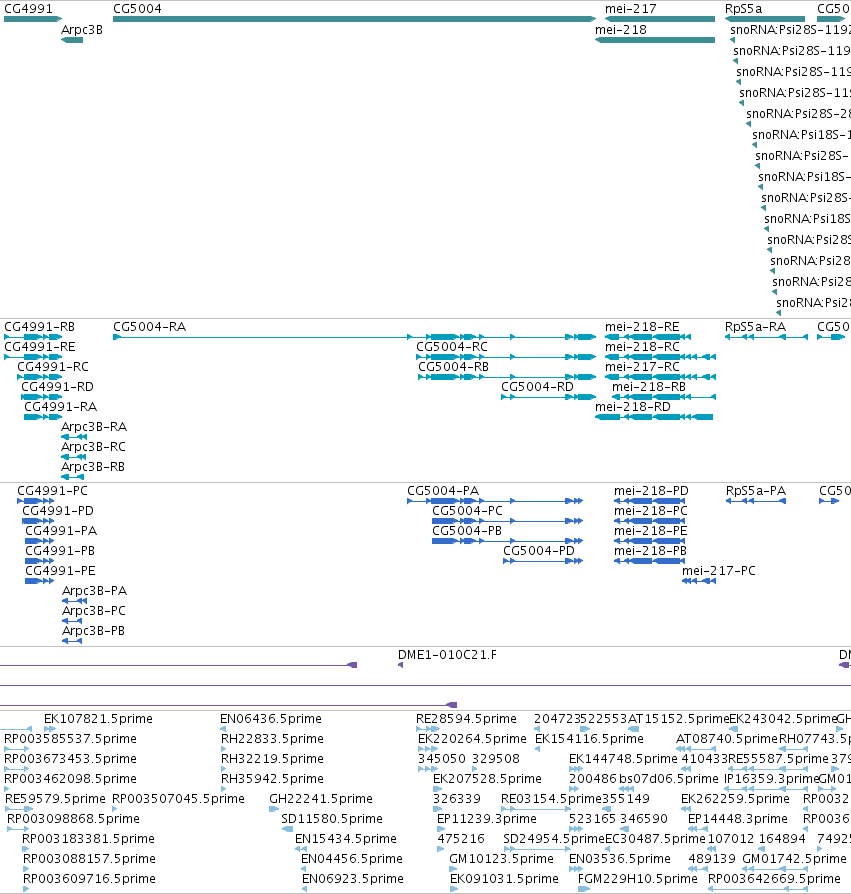
Task: Click transcript mei-218-RB
Action: point(649,387)
